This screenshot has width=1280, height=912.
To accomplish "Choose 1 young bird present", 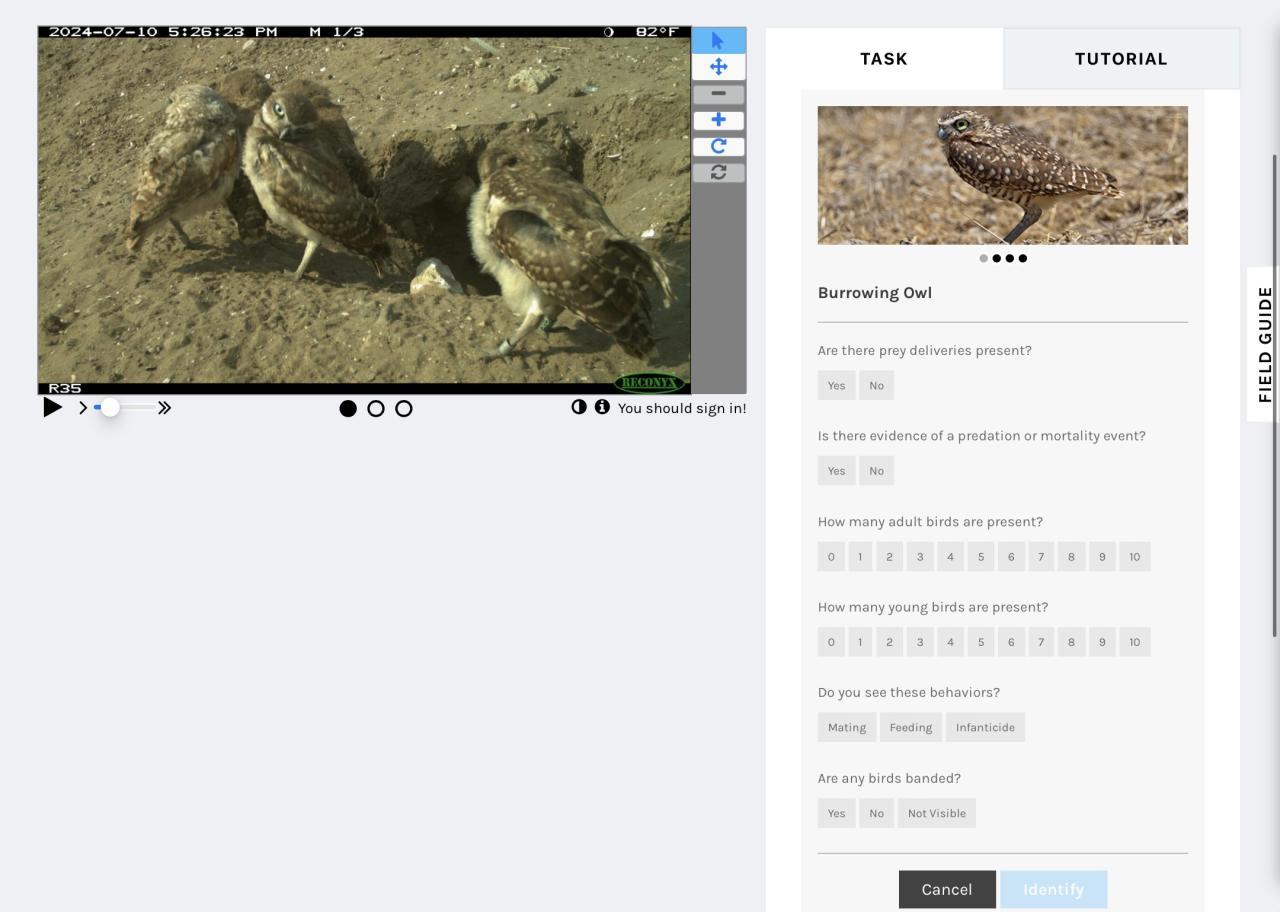I will (x=860, y=642).
